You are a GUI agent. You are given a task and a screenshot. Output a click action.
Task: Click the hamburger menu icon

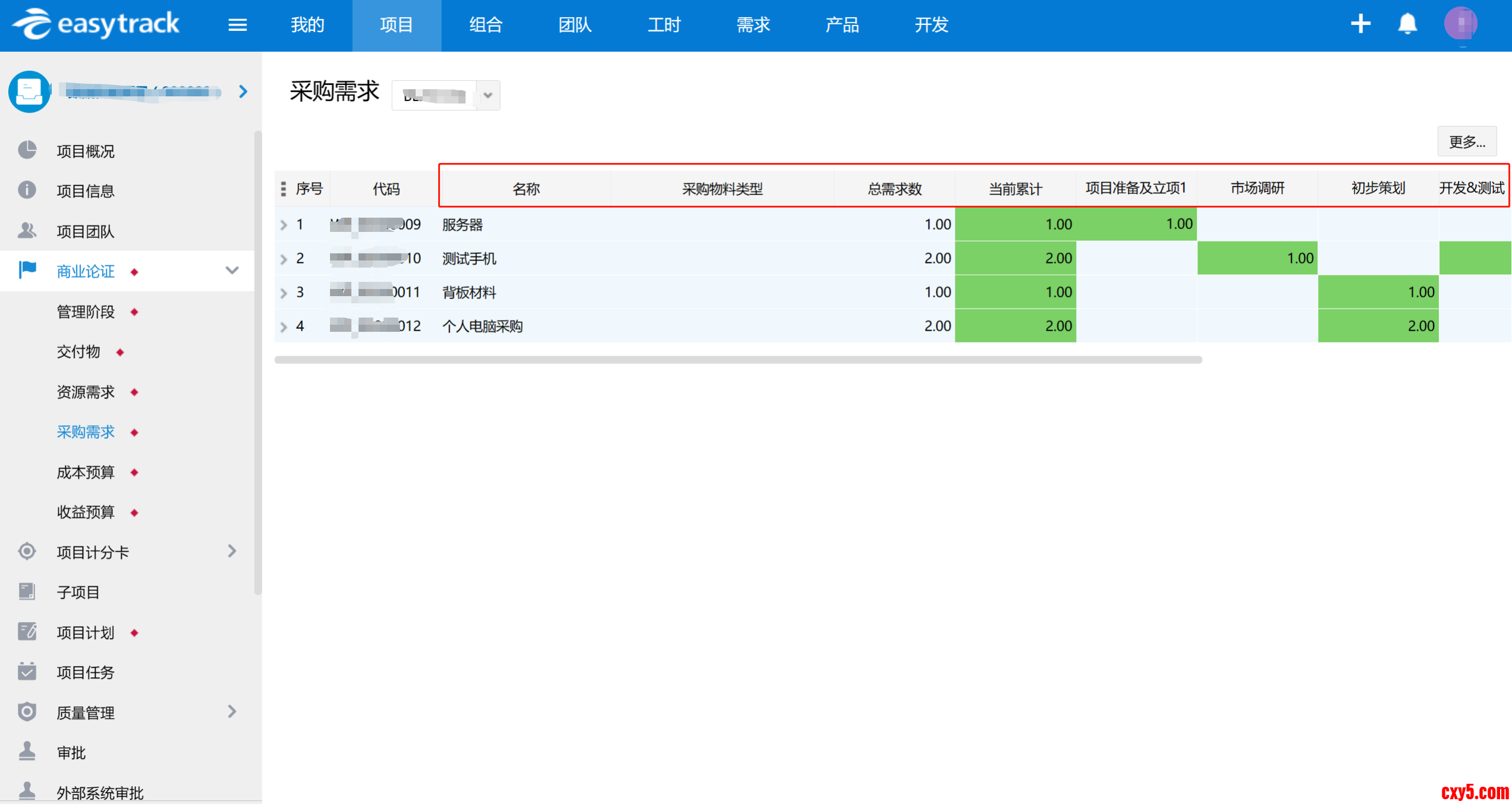click(x=237, y=25)
